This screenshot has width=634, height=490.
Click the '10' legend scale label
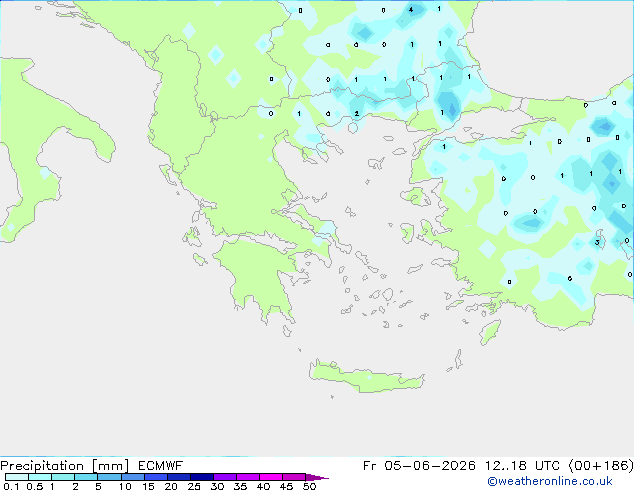pos(125,486)
